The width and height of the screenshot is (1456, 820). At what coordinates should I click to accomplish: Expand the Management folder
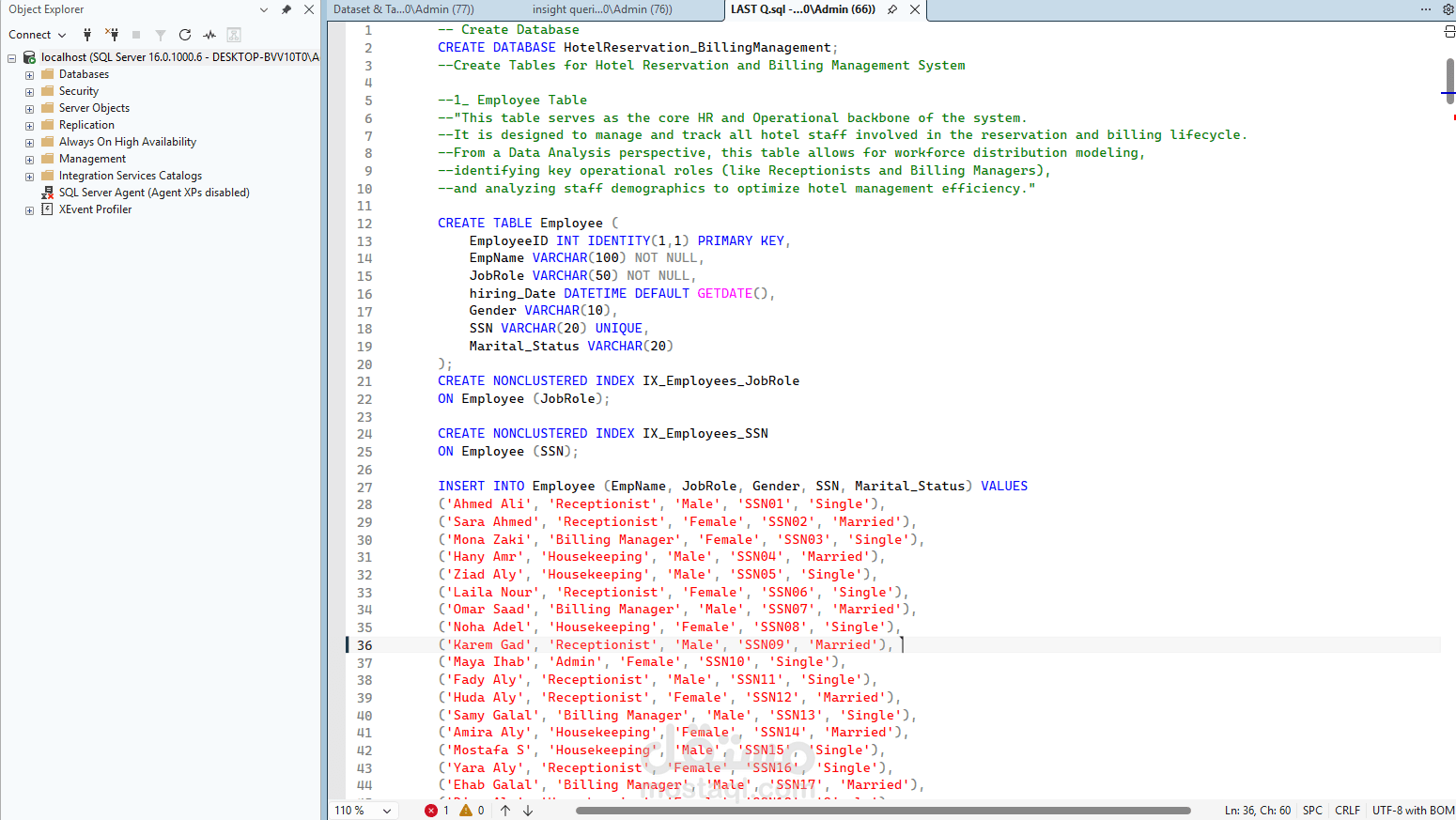pos(29,159)
